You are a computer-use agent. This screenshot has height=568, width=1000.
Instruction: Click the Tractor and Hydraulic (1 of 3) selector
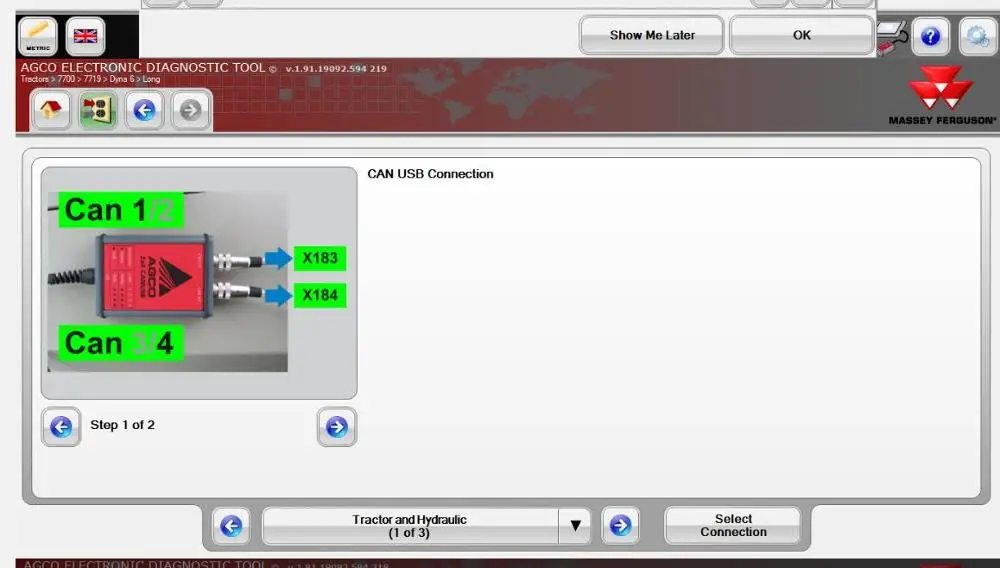coord(410,526)
